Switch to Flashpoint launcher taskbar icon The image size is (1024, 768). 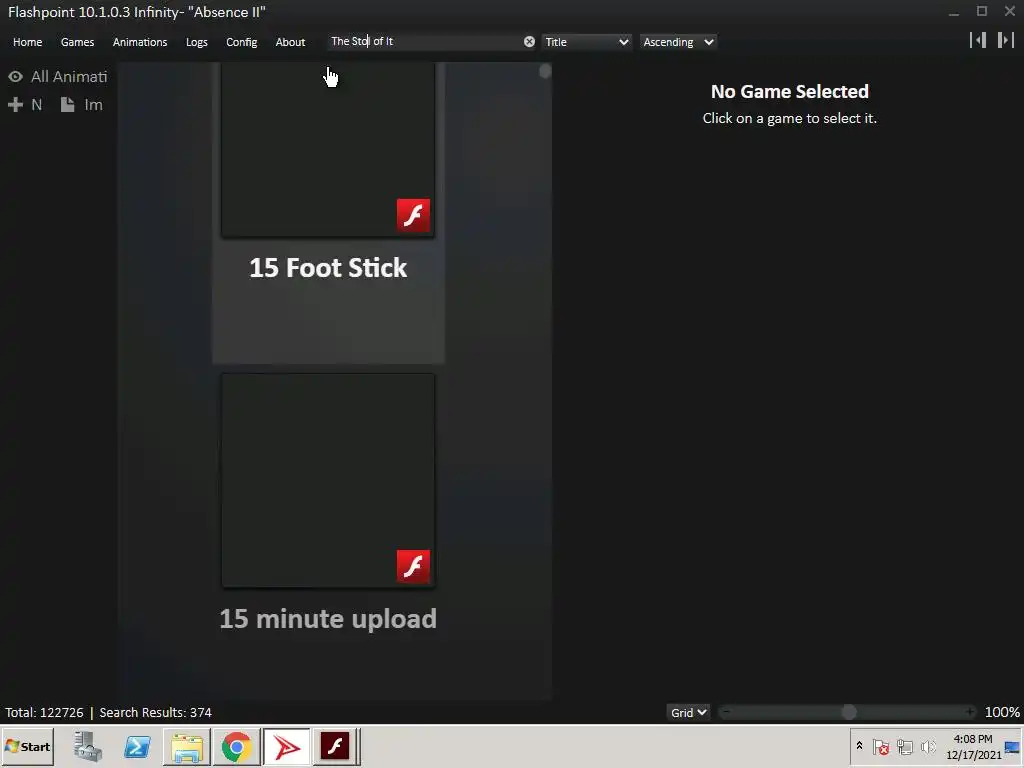(286, 746)
